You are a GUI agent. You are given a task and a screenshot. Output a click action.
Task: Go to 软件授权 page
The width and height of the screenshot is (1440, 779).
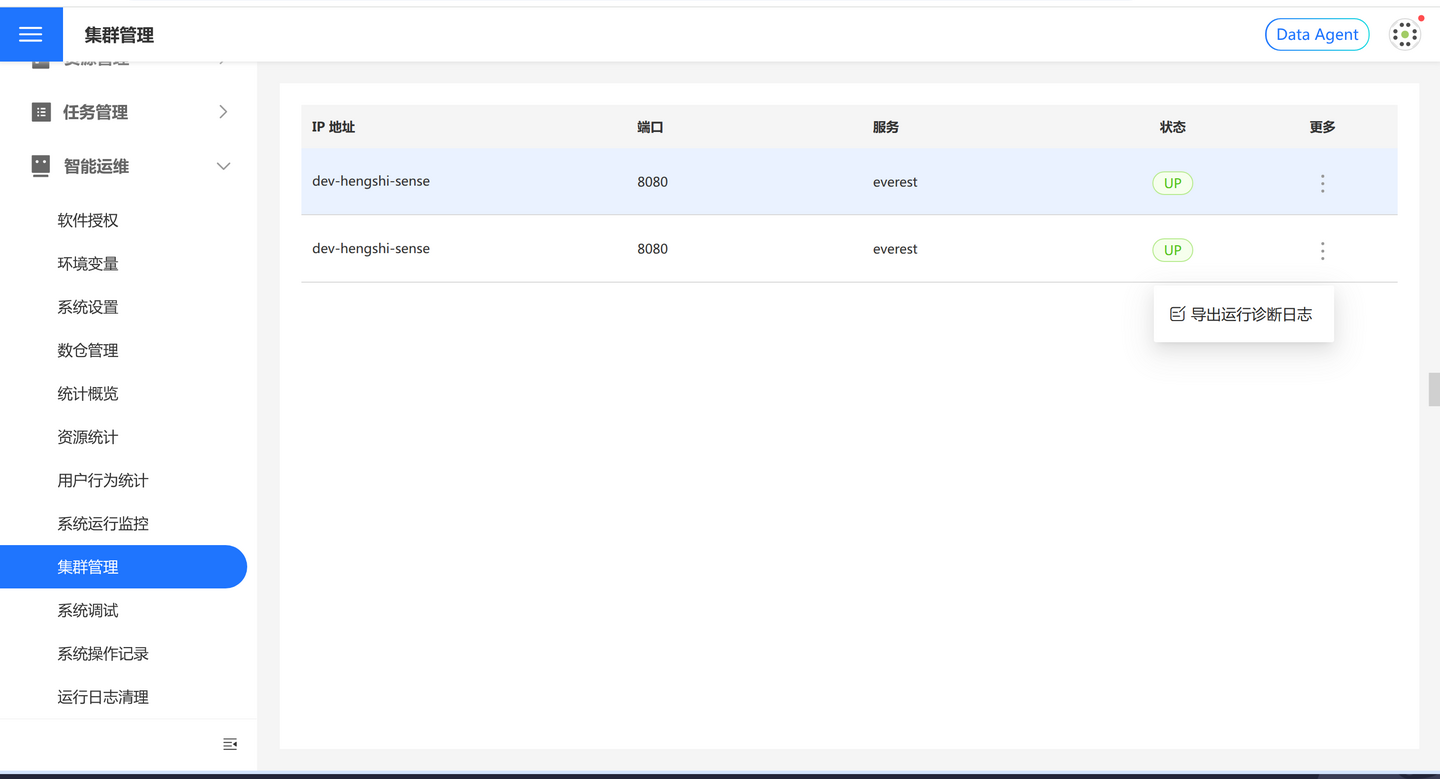pyautogui.click(x=88, y=220)
